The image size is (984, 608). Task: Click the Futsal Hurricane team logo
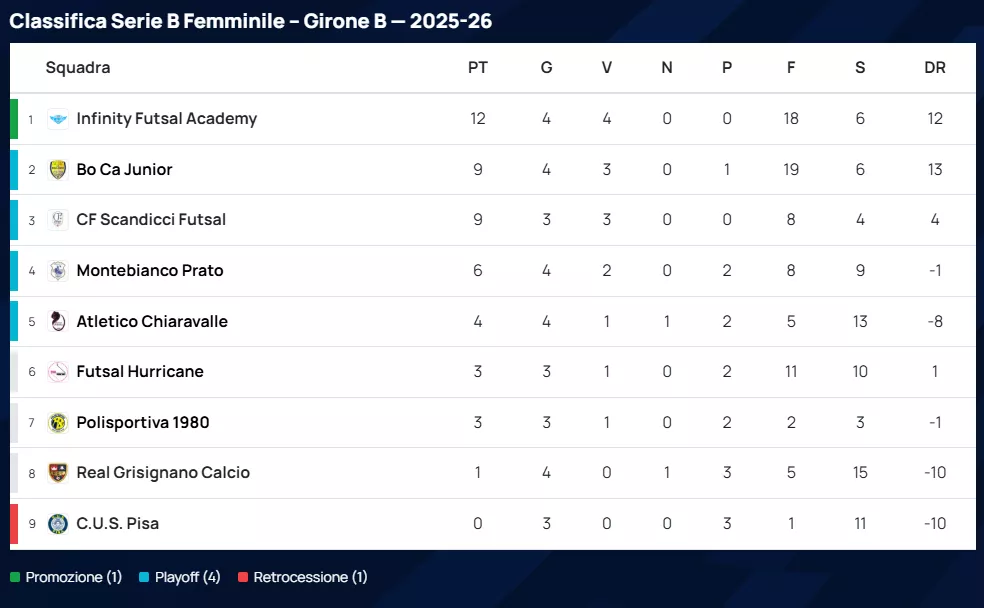(x=58, y=372)
